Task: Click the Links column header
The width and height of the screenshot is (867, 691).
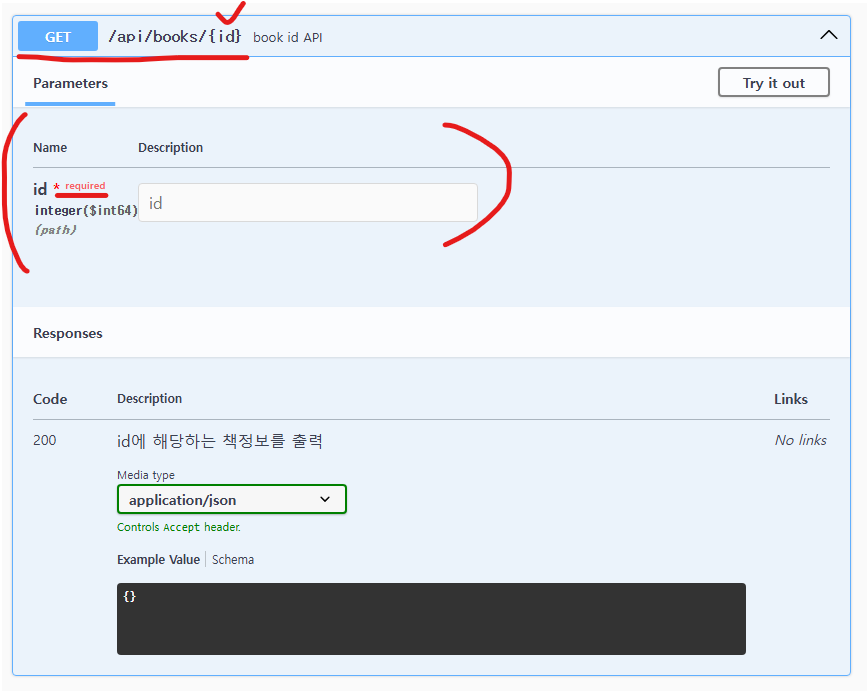Action: click(x=791, y=399)
